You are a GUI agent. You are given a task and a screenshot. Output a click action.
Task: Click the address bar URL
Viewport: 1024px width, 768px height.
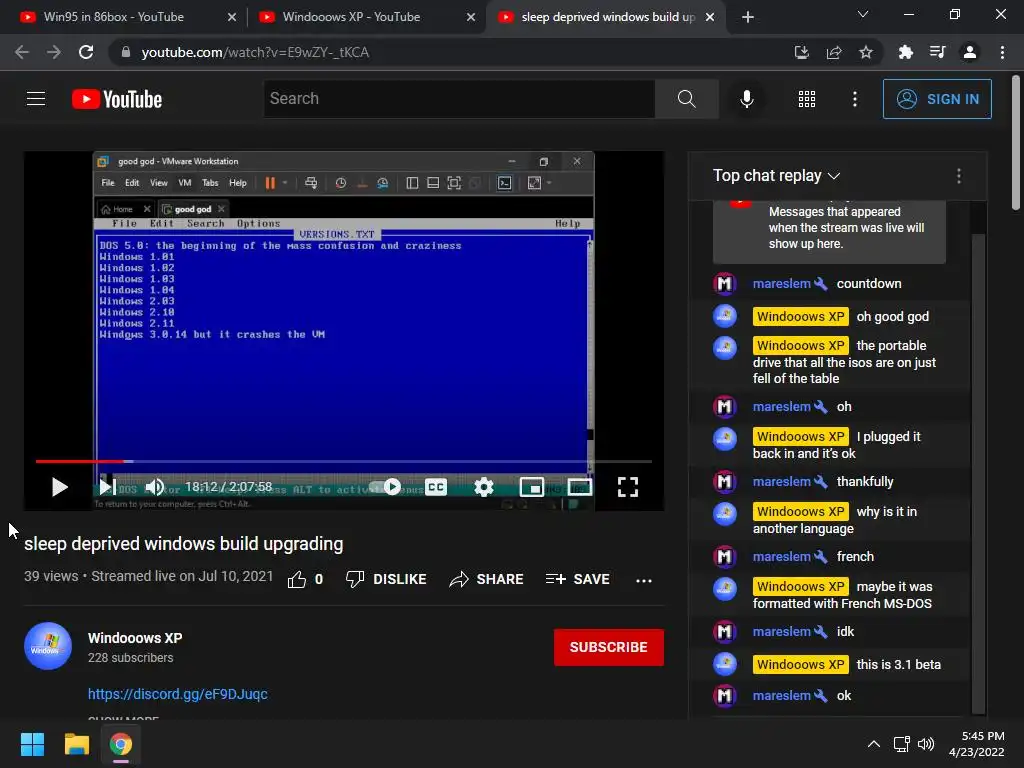[255, 52]
